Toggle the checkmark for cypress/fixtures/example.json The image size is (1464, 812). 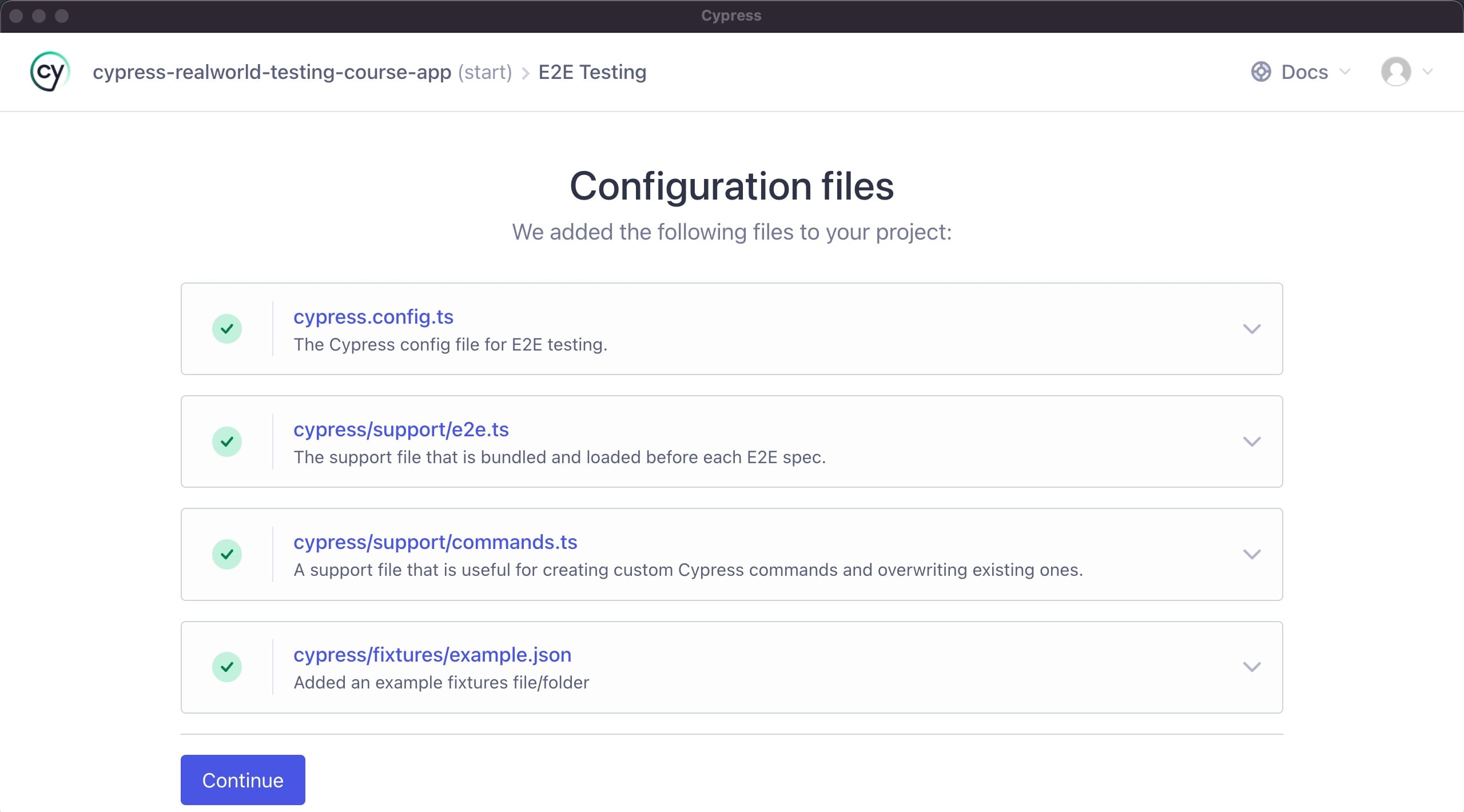tap(228, 666)
